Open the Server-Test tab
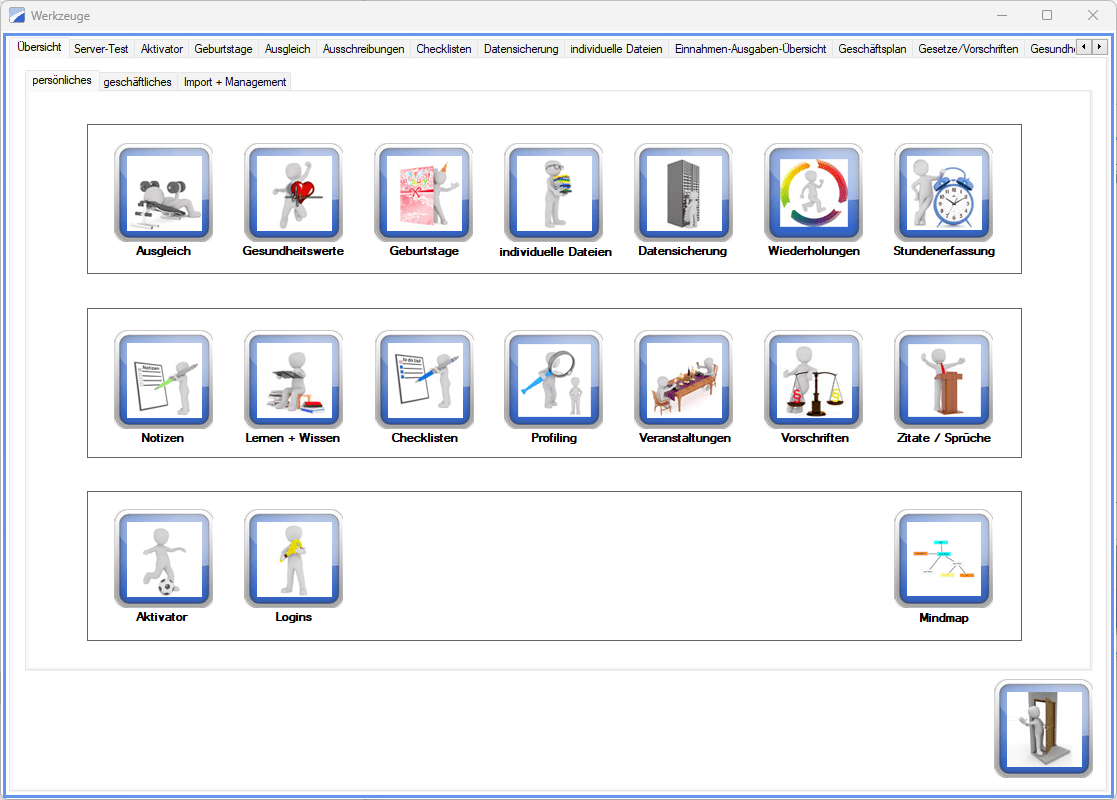 [x=101, y=48]
